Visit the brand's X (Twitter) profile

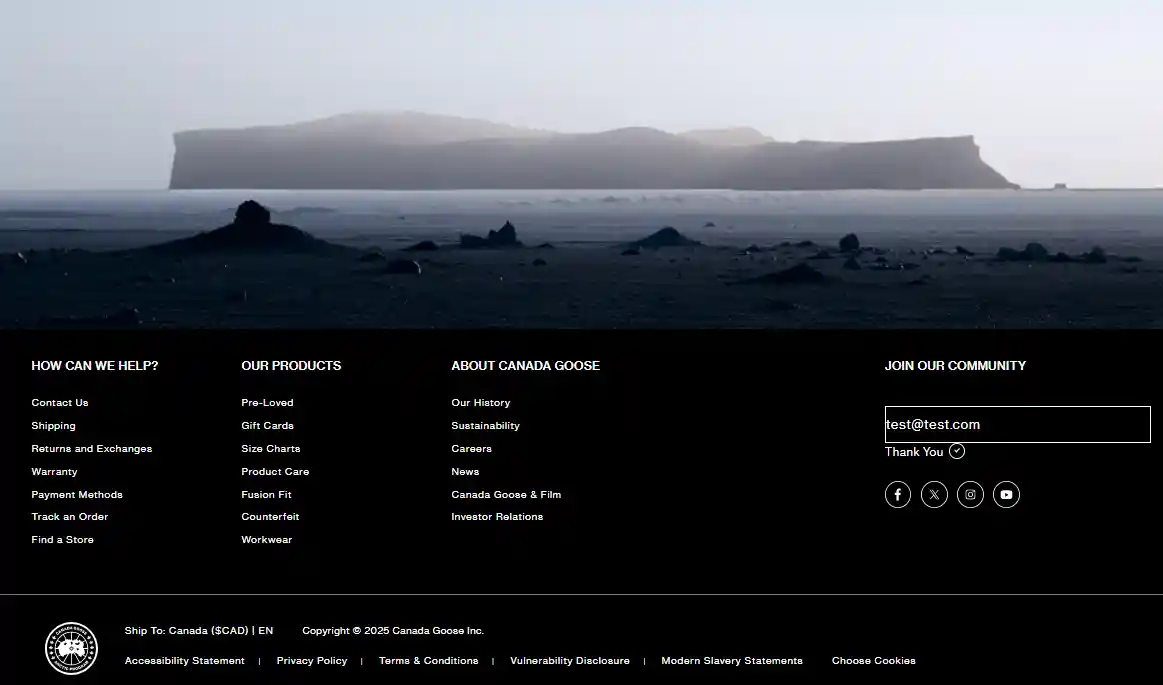[x=933, y=494]
